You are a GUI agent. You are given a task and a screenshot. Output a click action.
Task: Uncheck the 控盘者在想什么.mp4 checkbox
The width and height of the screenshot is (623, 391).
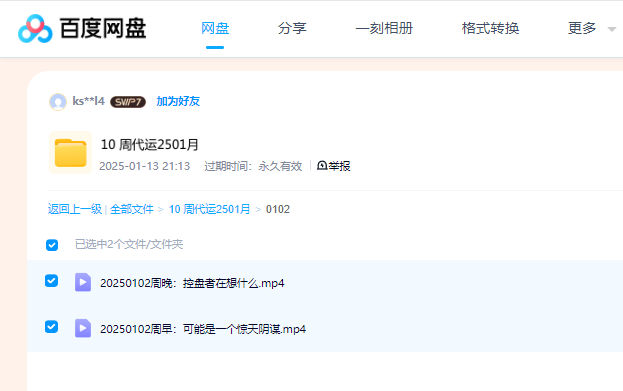52,281
